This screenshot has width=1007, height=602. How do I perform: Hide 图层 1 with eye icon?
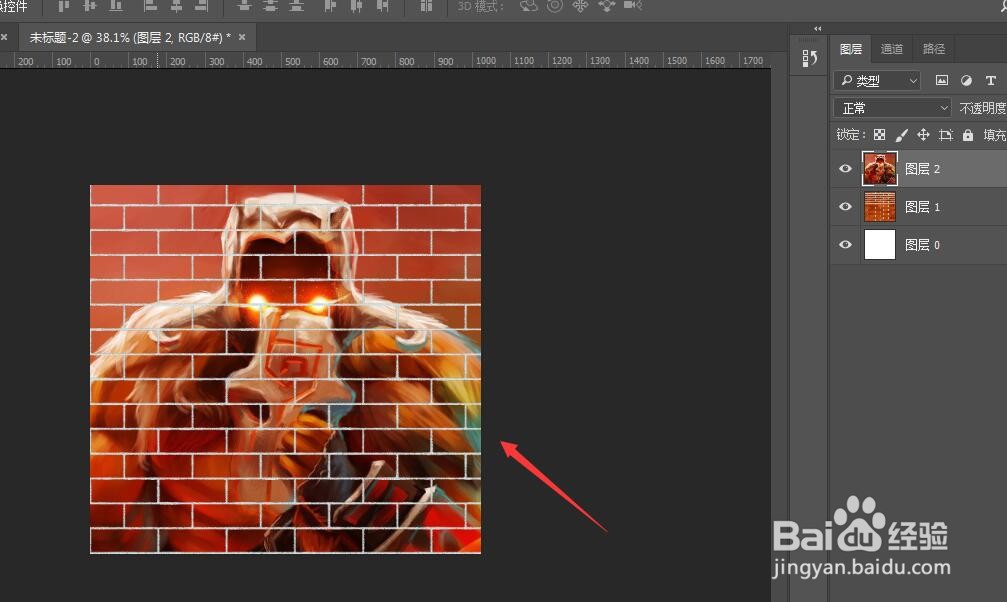[845, 207]
